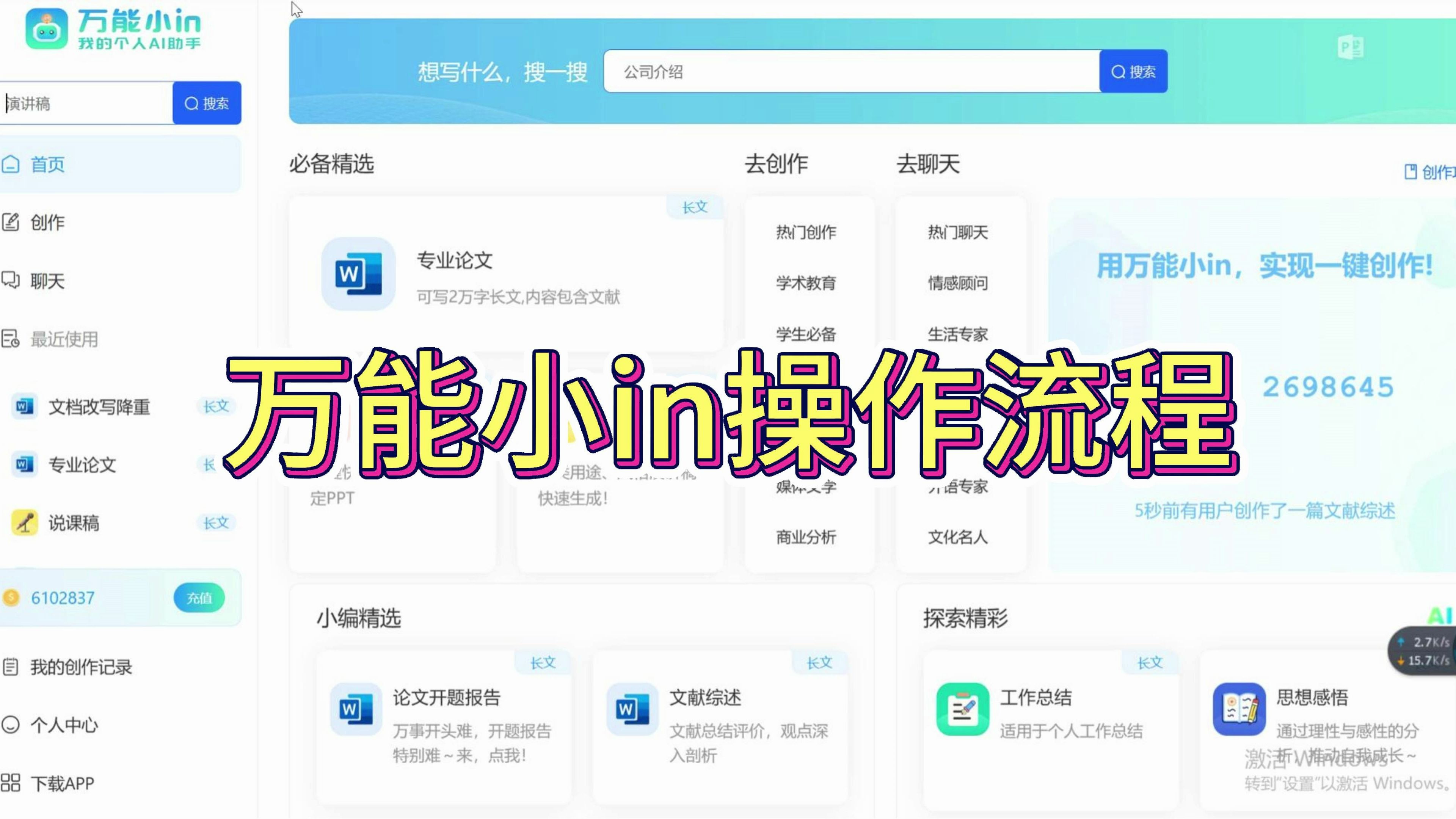The height and width of the screenshot is (819, 1456).
Task: Open 我的创作记录 in the sidebar
Action: tap(81, 667)
